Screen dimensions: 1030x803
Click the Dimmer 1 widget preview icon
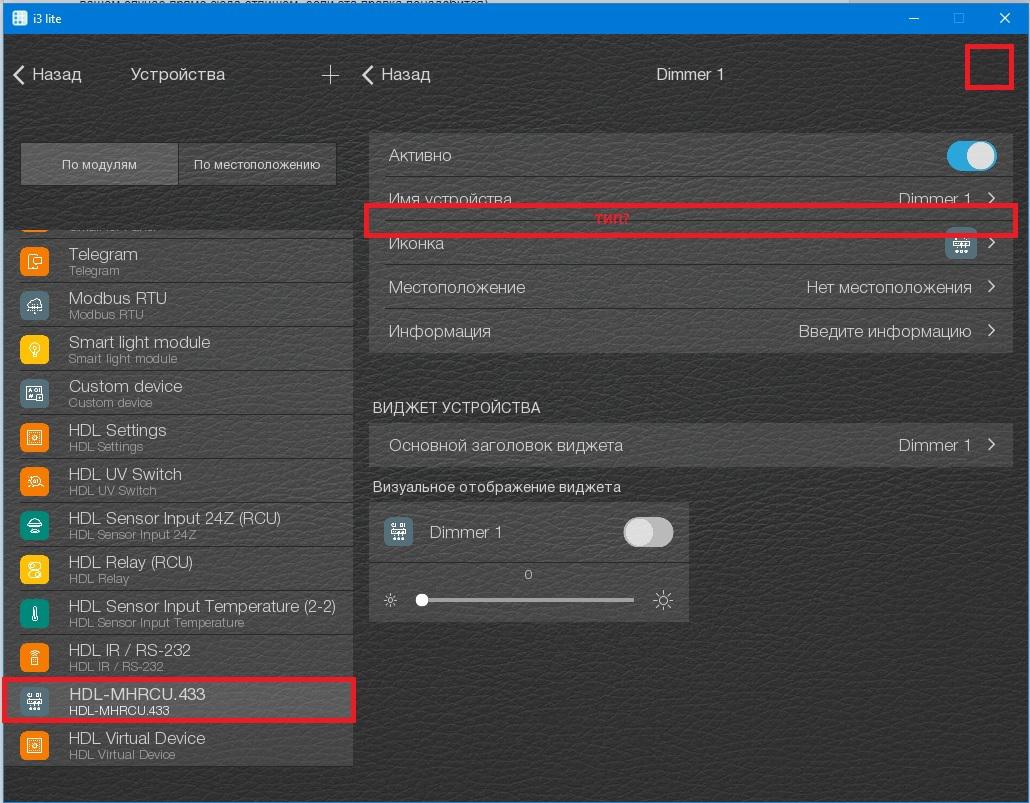click(398, 532)
